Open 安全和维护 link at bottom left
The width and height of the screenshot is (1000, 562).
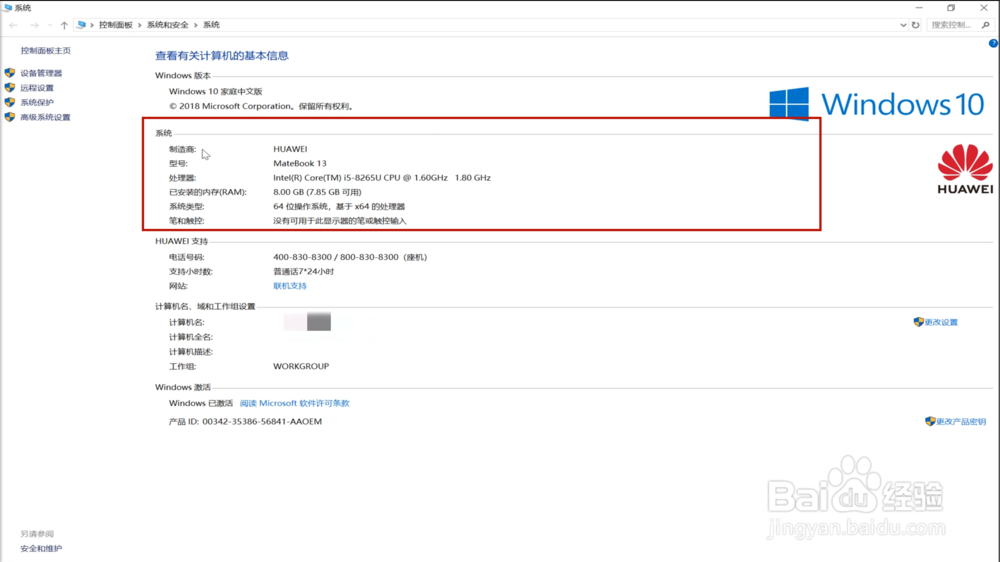(x=41, y=549)
